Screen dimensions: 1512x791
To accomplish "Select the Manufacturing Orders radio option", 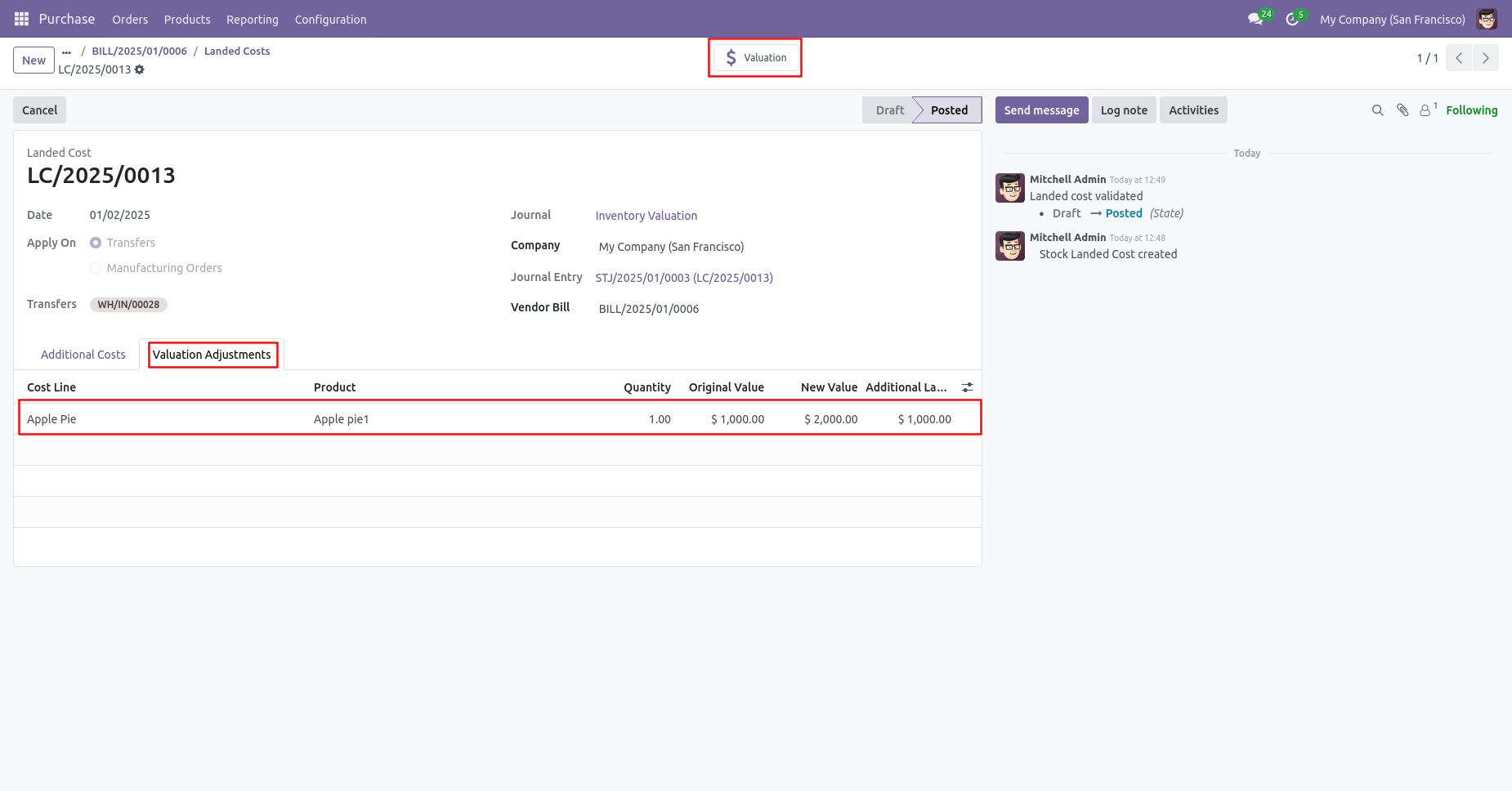I will 96,268.
